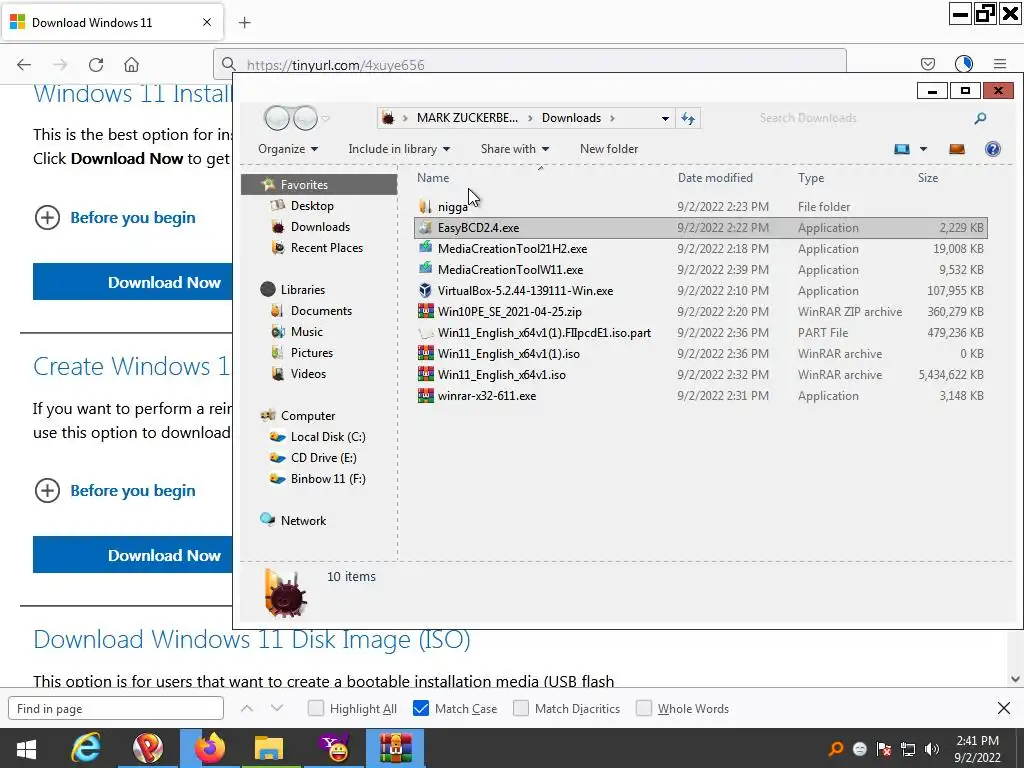The height and width of the screenshot is (768, 1024).
Task: Sort files by the Type column
Action: click(810, 178)
